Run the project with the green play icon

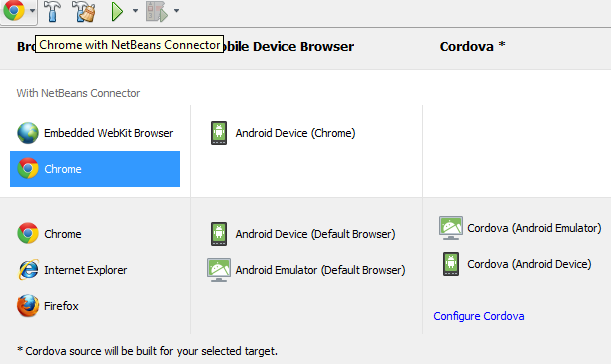coord(117,11)
